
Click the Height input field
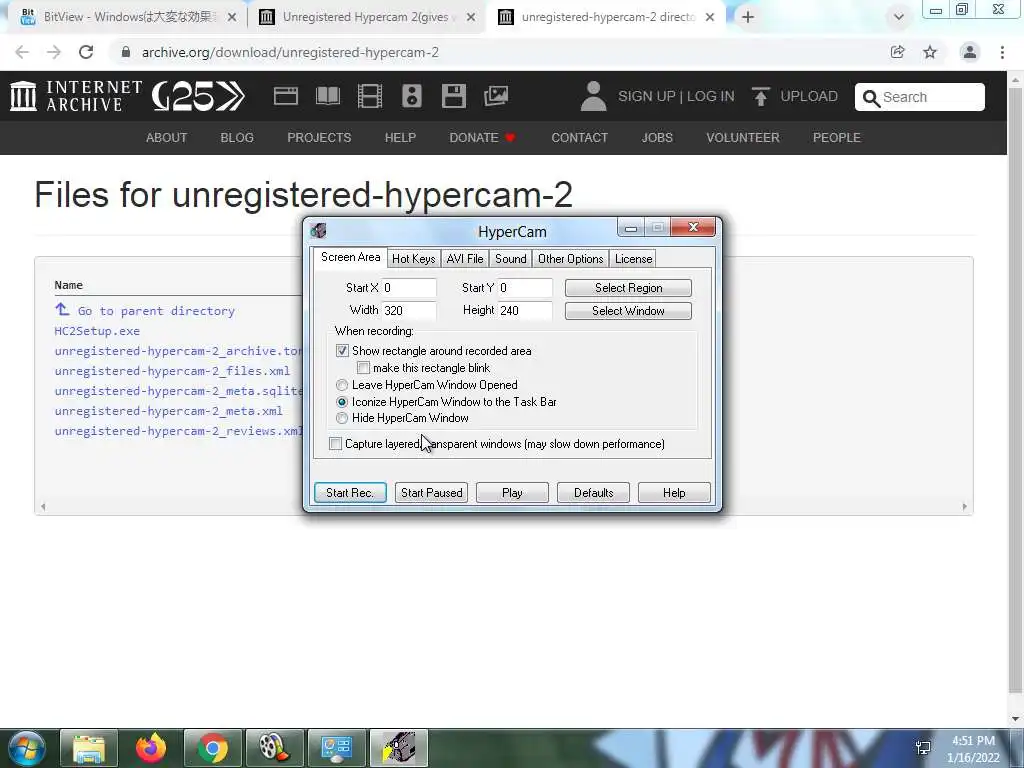[x=525, y=311]
